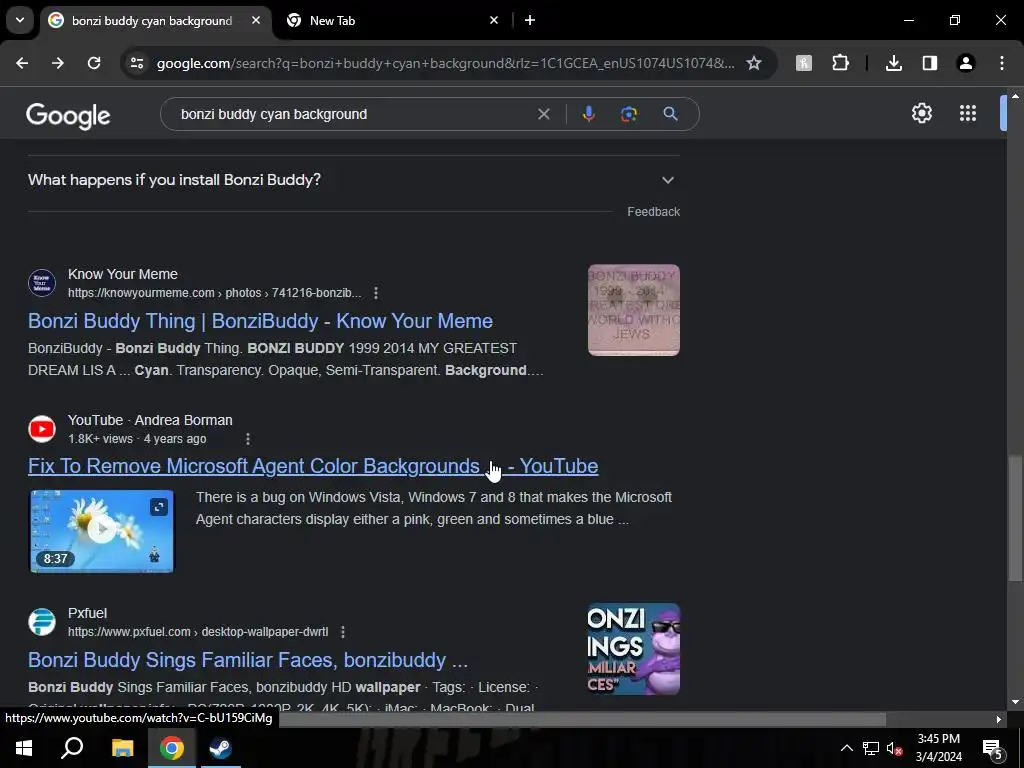The width and height of the screenshot is (1024, 768).
Task: Clear the search query with X
Action: tap(543, 114)
